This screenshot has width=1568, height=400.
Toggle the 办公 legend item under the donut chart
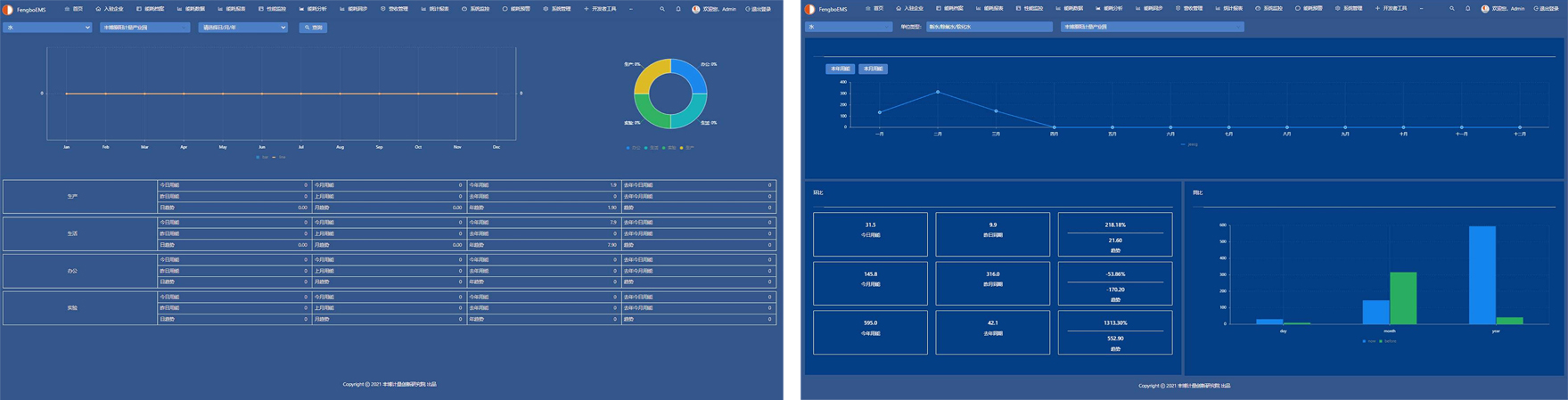click(633, 148)
